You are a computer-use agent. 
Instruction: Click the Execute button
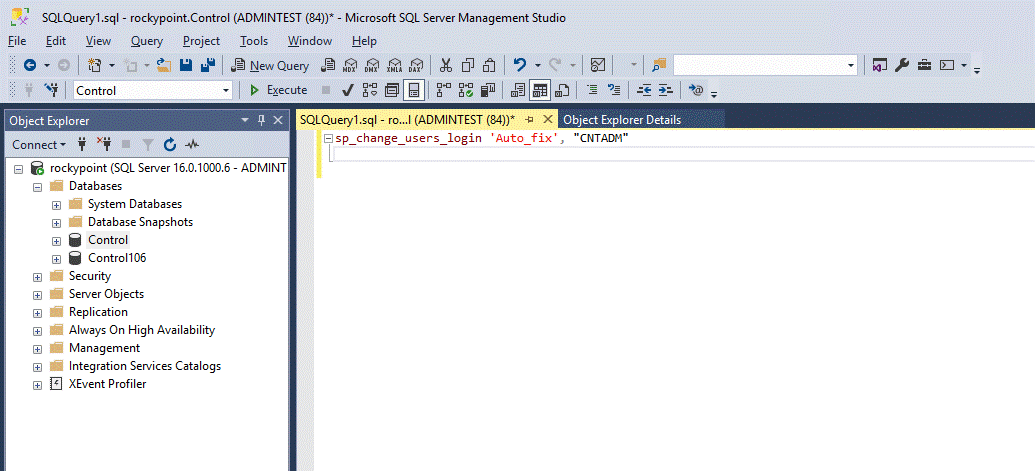point(278,90)
